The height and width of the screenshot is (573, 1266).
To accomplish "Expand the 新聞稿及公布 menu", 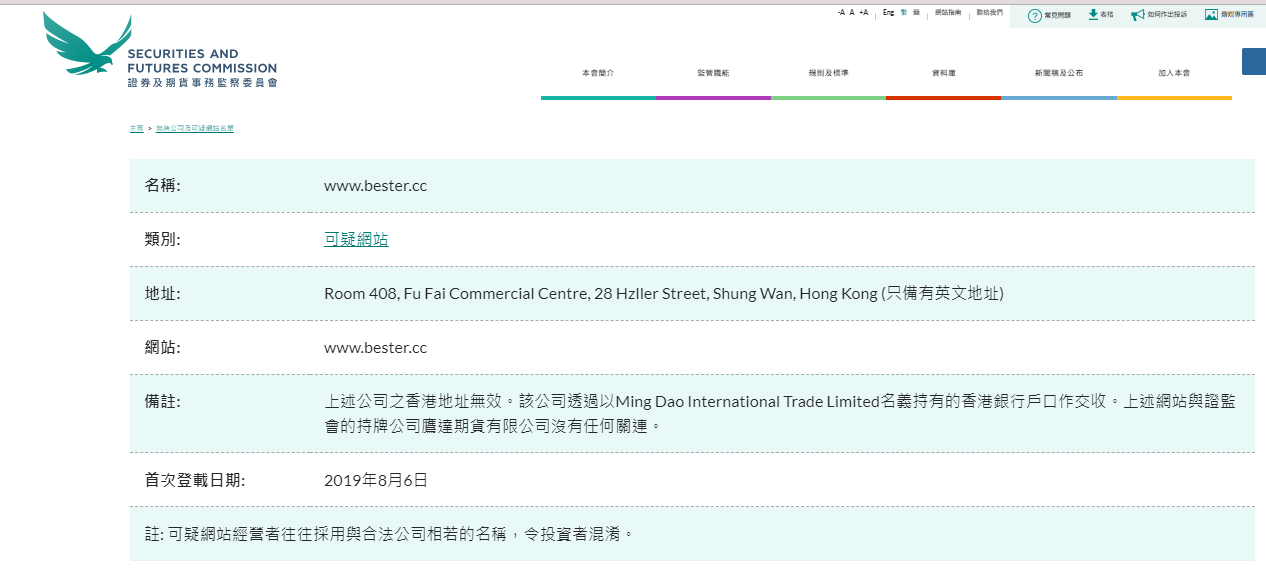I will pyautogui.click(x=1058, y=73).
